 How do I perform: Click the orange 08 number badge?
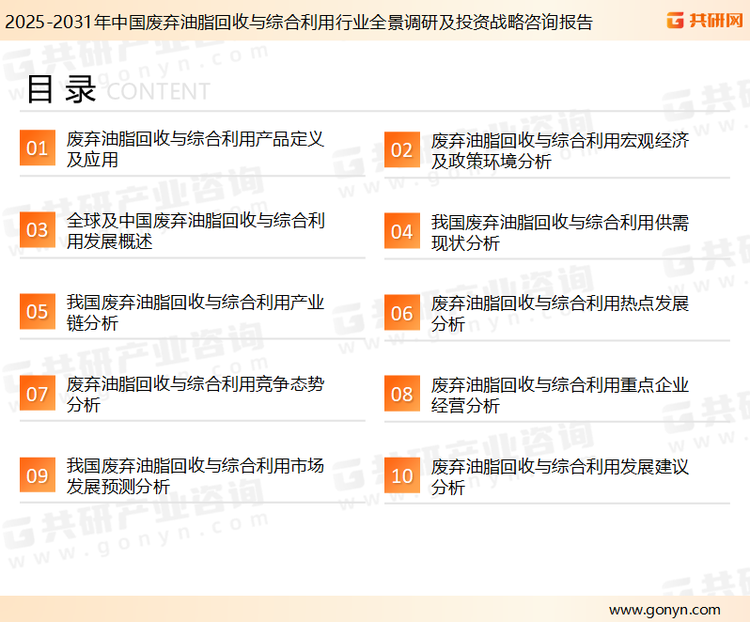pos(402,394)
